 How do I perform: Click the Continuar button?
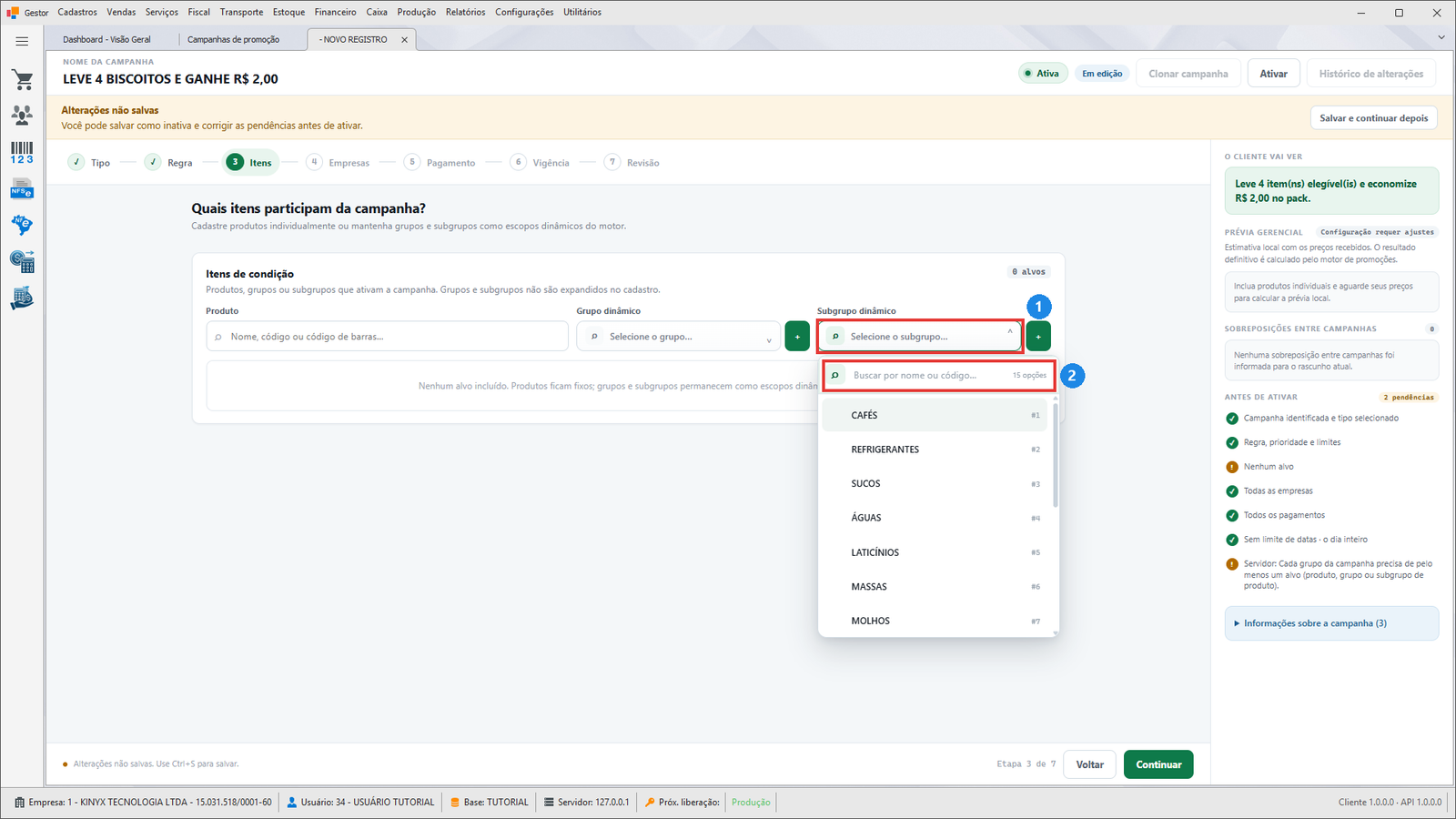[1158, 764]
